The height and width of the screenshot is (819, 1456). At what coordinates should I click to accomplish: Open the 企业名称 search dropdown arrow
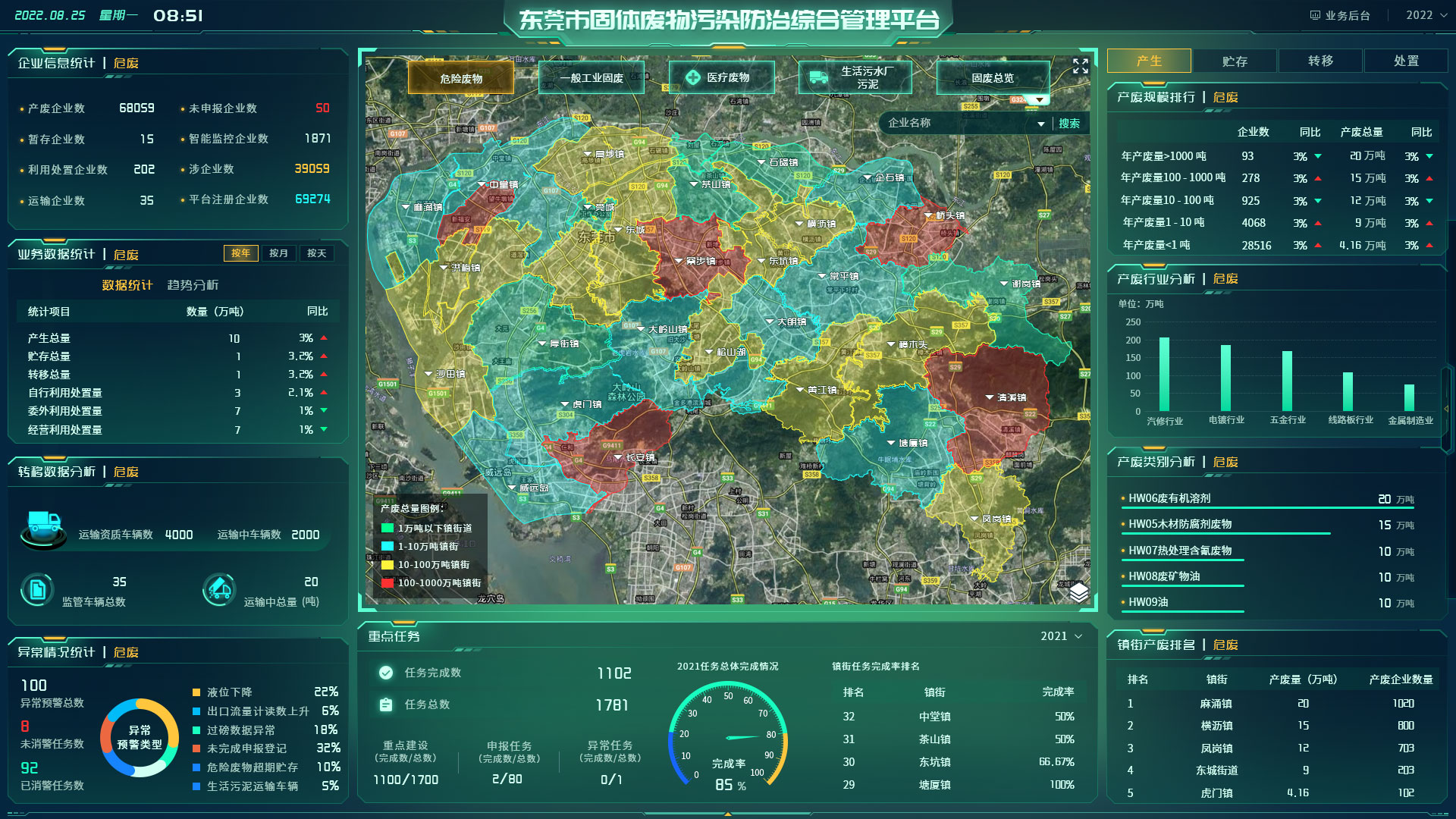coord(1041,124)
